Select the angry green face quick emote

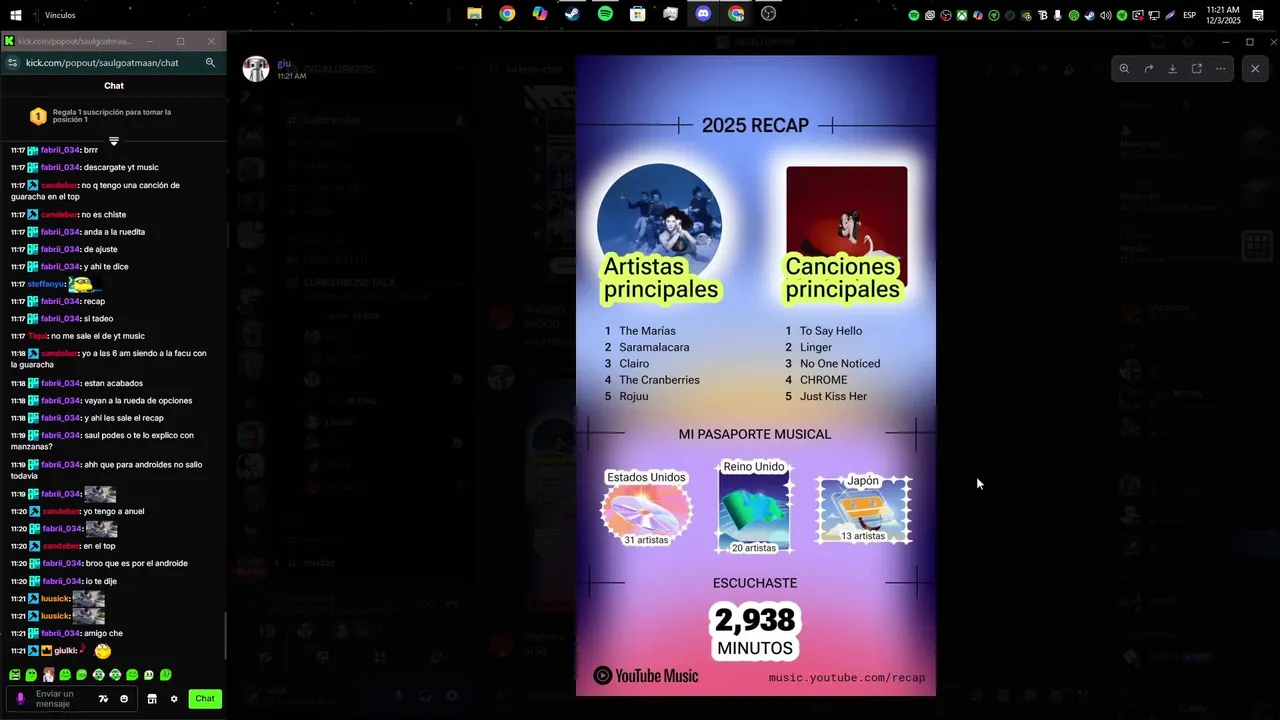click(x=15, y=675)
